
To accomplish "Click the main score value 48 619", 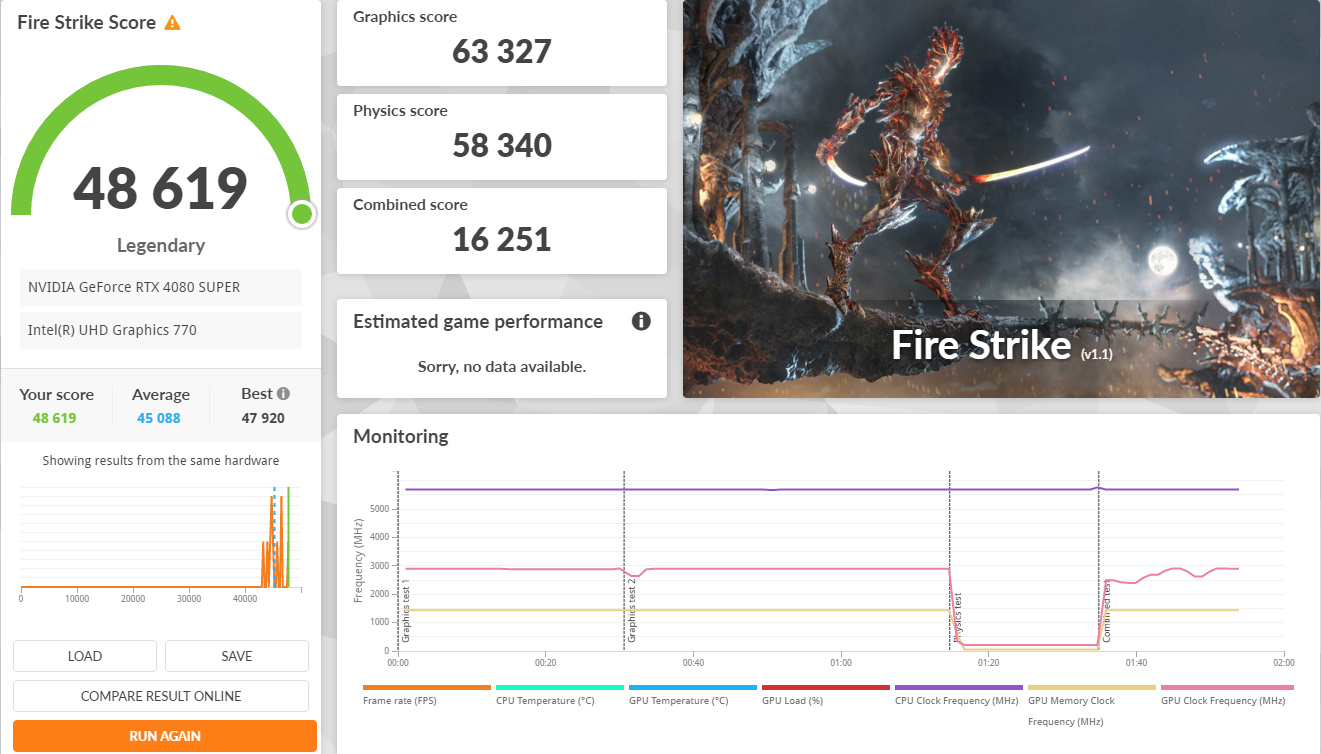I will coord(161,188).
